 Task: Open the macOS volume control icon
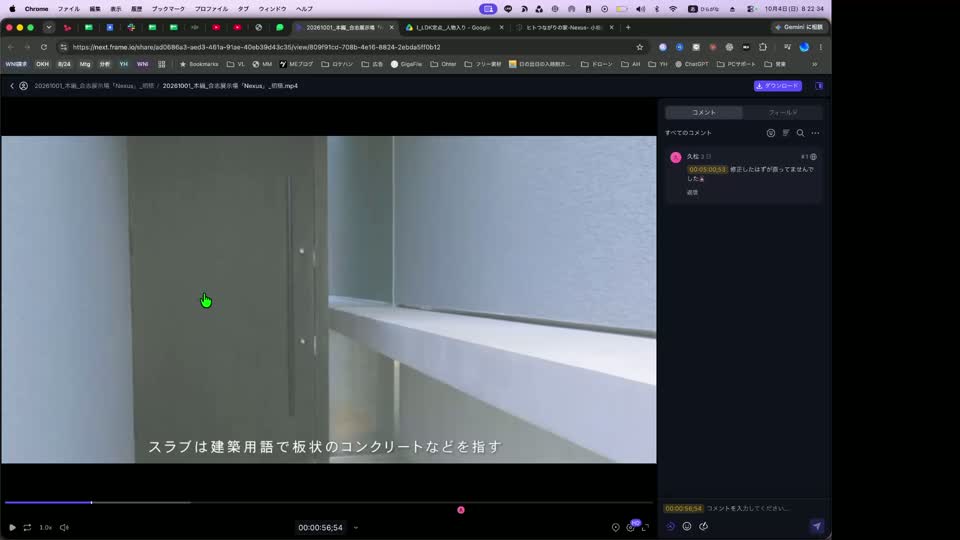pos(640,9)
